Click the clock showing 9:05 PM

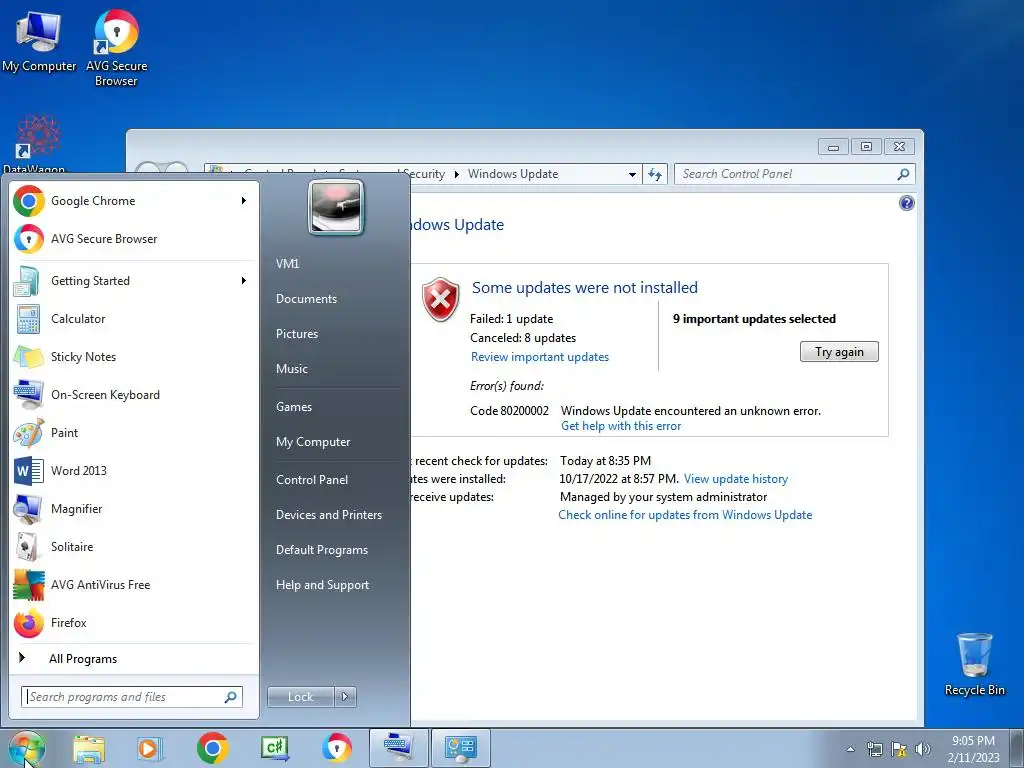pos(973,741)
